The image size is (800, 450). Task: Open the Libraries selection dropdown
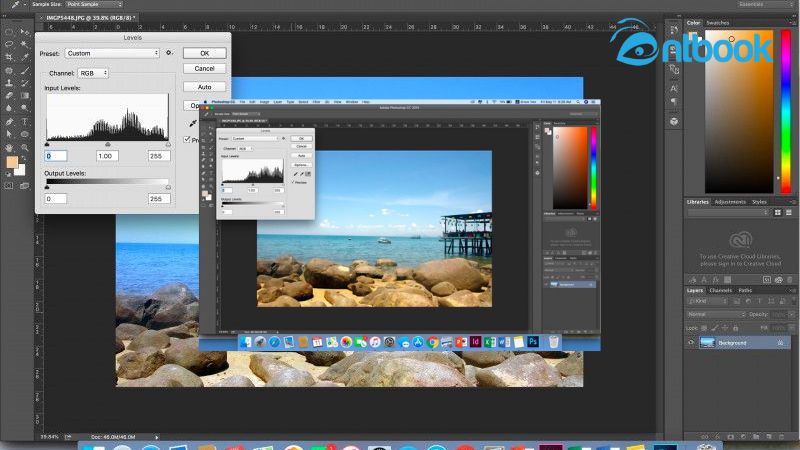[x=728, y=212]
